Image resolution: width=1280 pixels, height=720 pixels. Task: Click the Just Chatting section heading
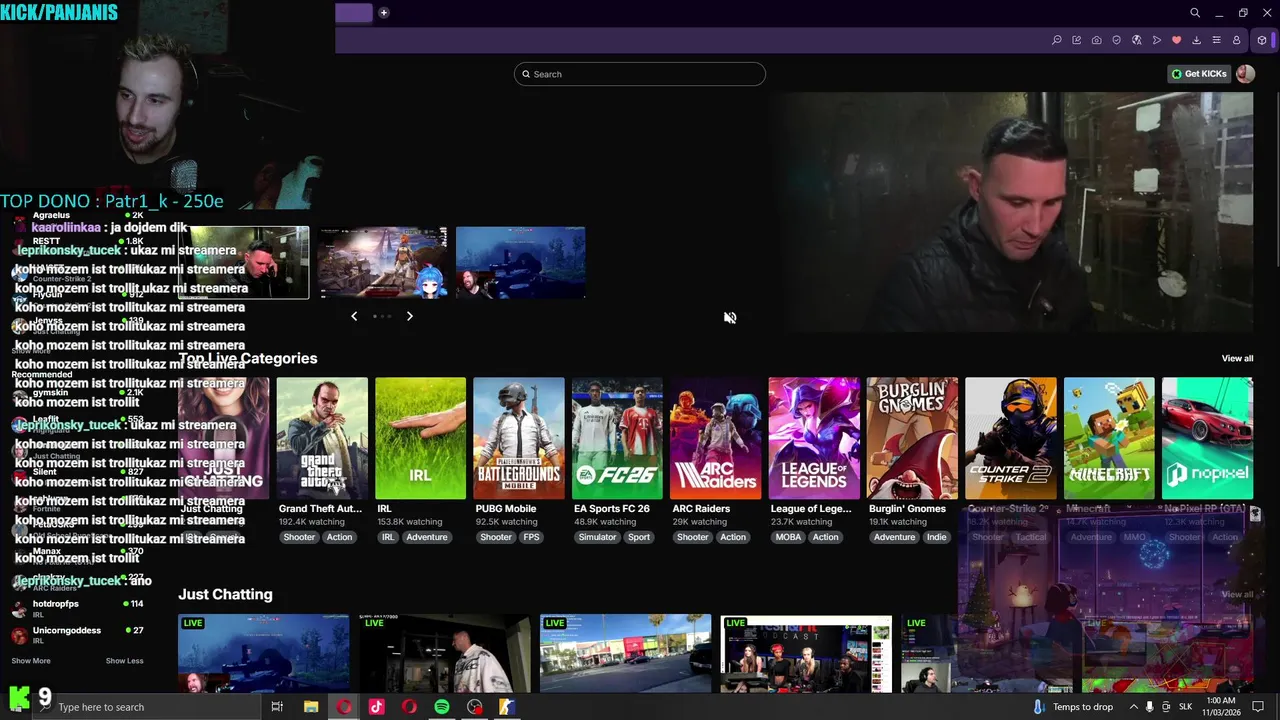(x=225, y=594)
